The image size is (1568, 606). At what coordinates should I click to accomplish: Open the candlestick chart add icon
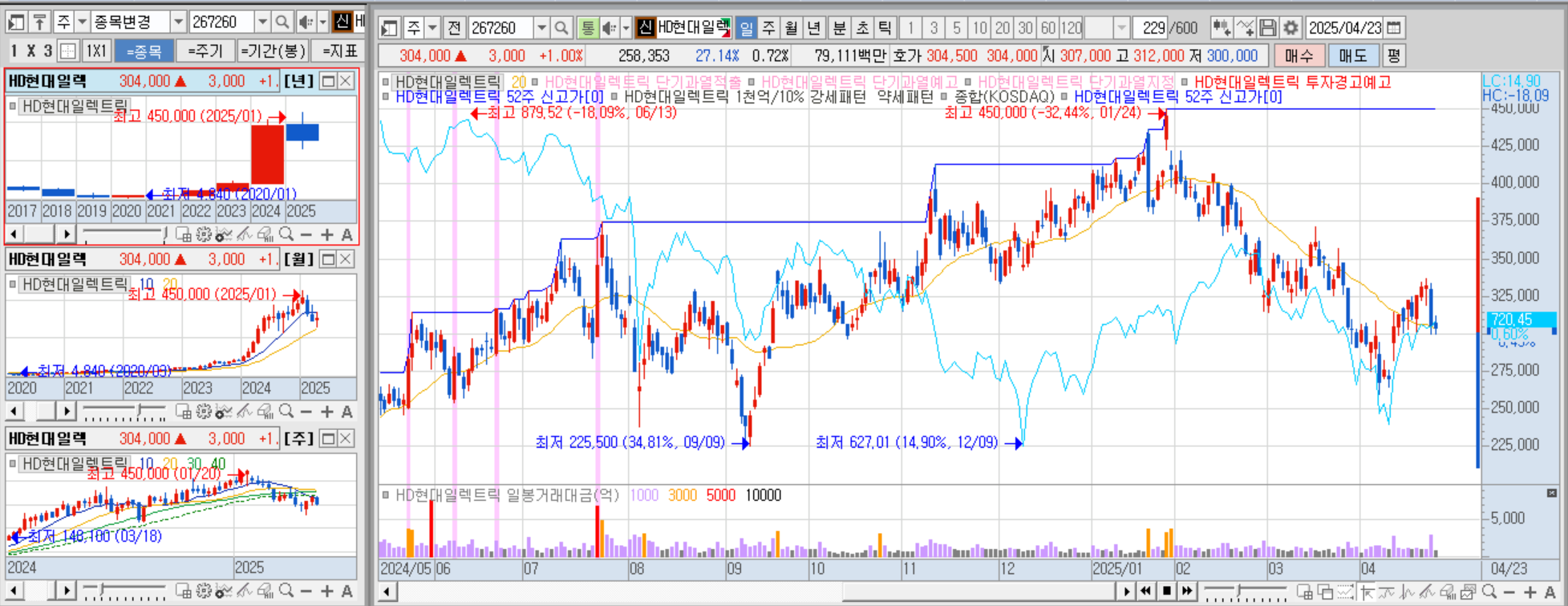pos(1222,28)
